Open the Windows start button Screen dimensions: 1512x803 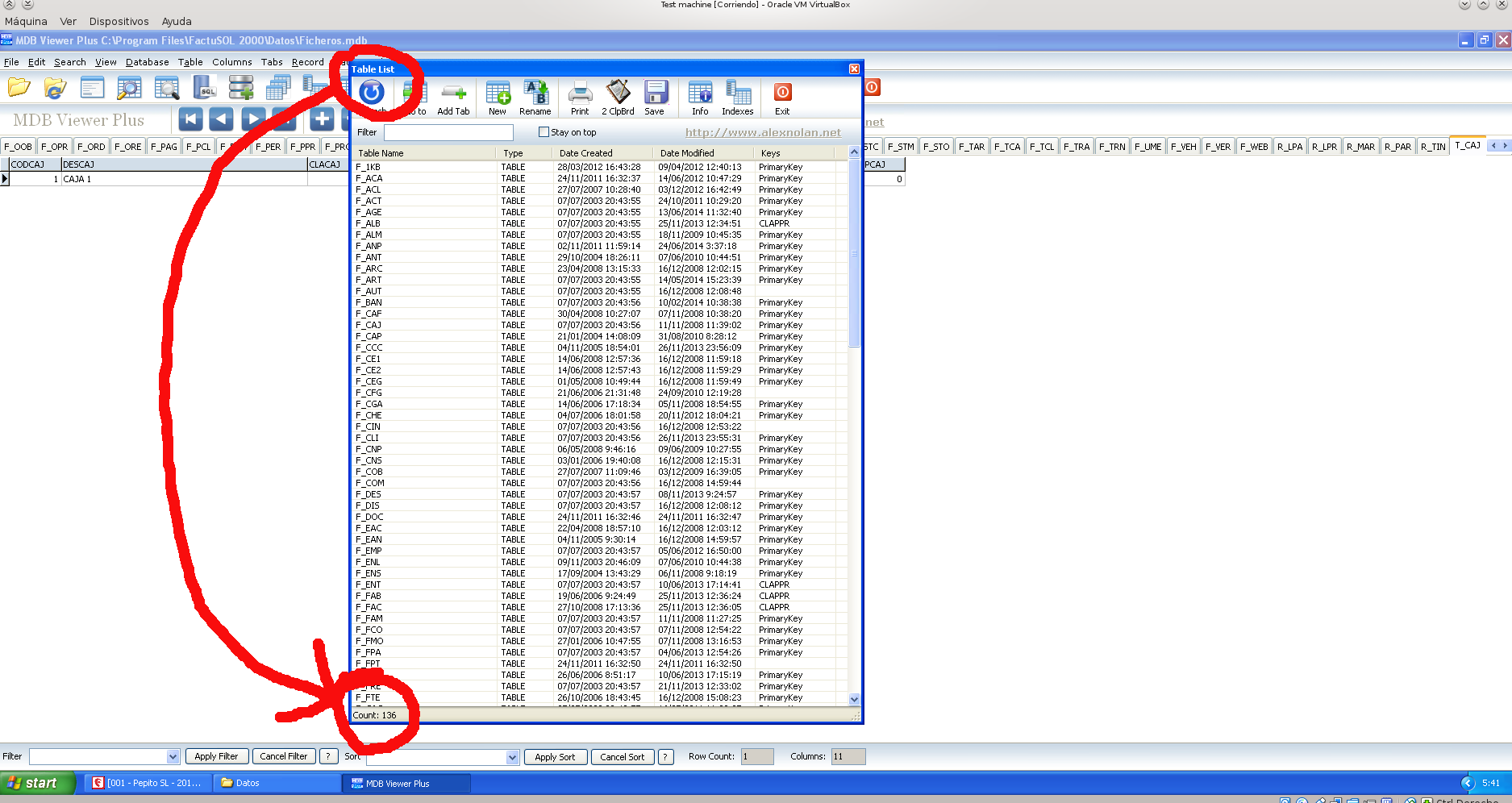pos(38,783)
